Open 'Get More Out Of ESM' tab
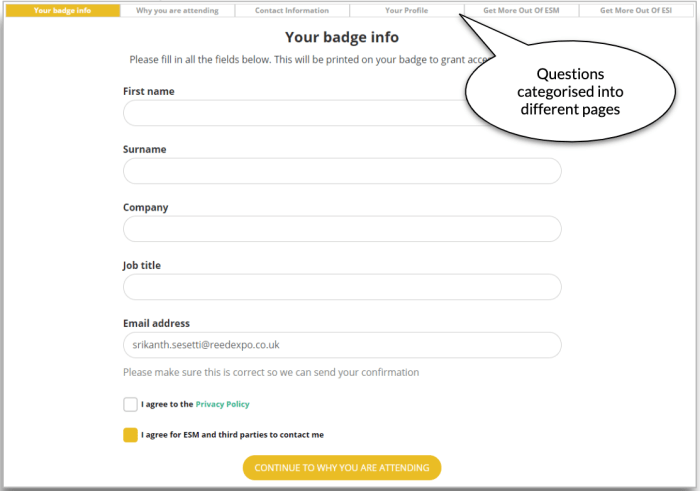The image size is (700, 491). pyautogui.click(x=521, y=11)
